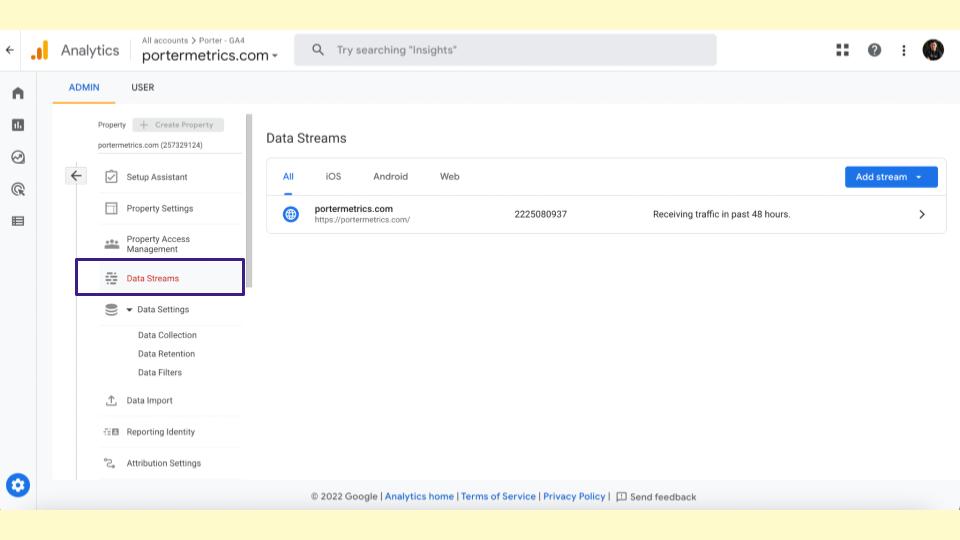Click Send feedback text in footer
This screenshot has height=540, width=960.
click(663, 497)
